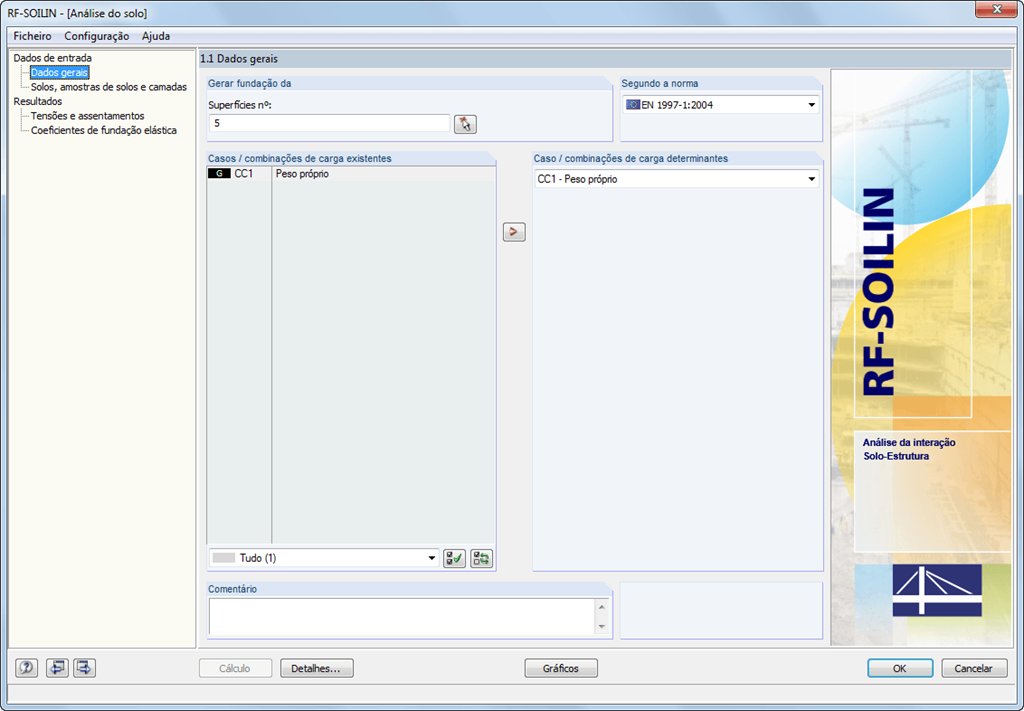Open the Ajuda menu
Screen dimensions: 1024x711
tap(156, 37)
